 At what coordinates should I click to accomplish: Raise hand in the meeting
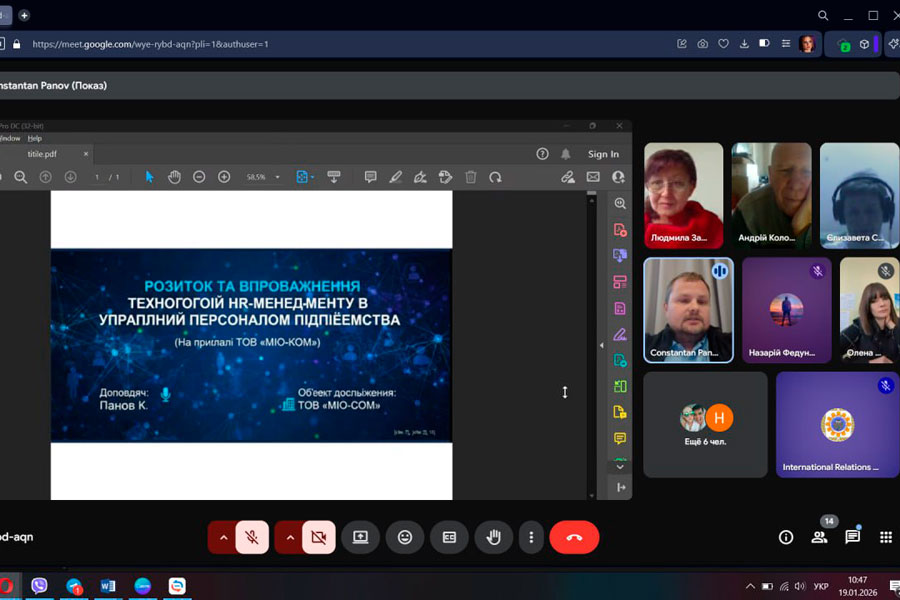pyautogui.click(x=493, y=537)
